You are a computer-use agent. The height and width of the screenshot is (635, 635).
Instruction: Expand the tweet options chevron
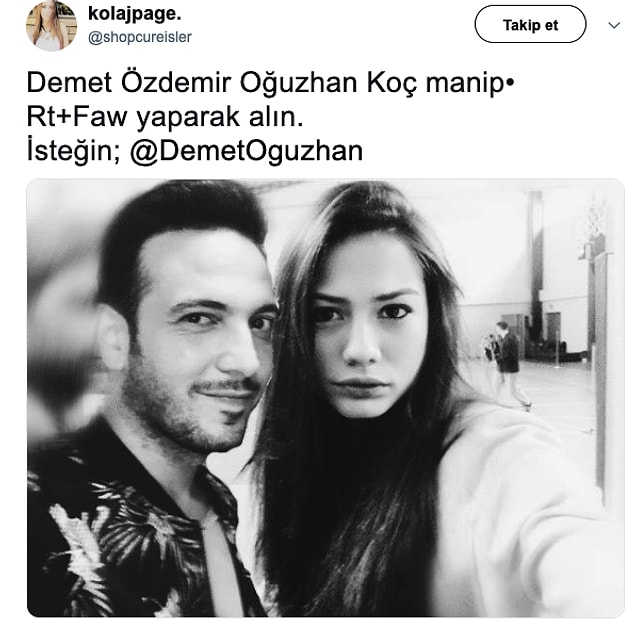point(614,25)
